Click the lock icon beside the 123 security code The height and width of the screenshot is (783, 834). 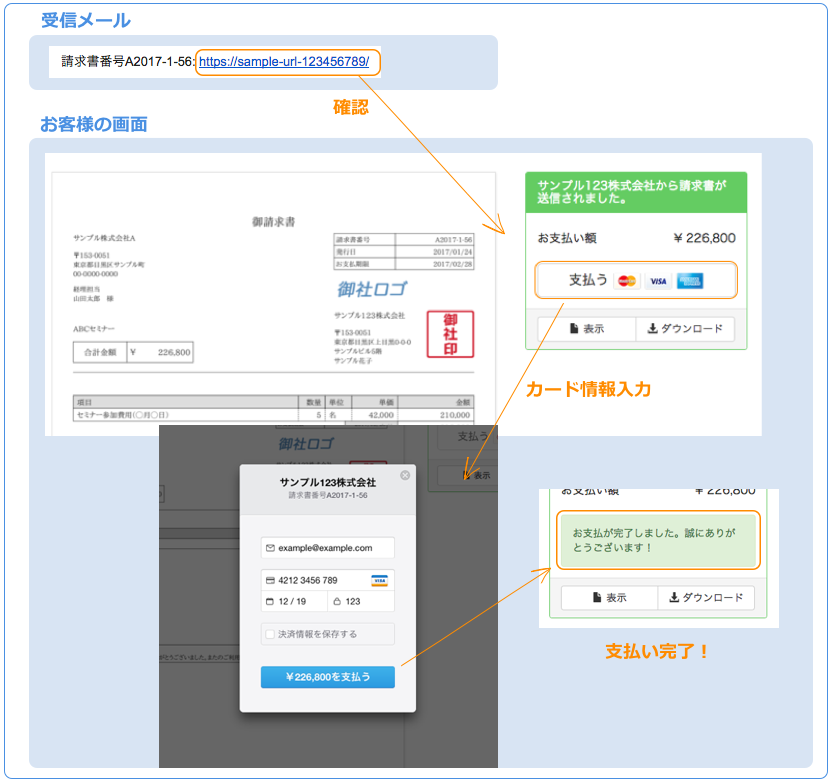click(x=337, y=602)
